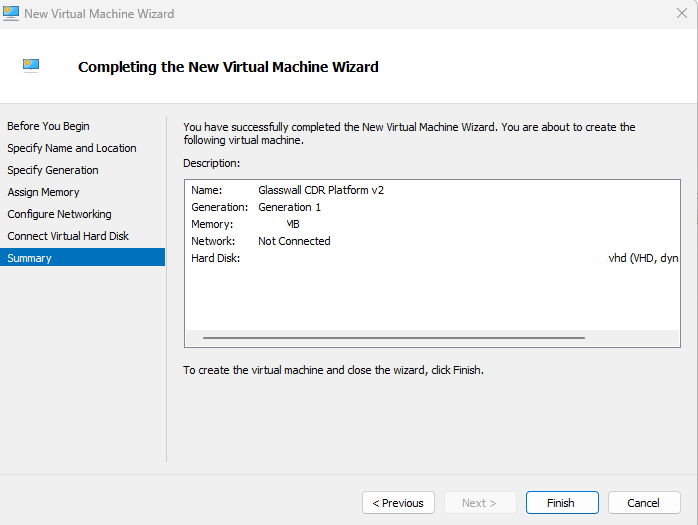Click the Not Connected network value
698x525 pixels.
click(294, 241)
